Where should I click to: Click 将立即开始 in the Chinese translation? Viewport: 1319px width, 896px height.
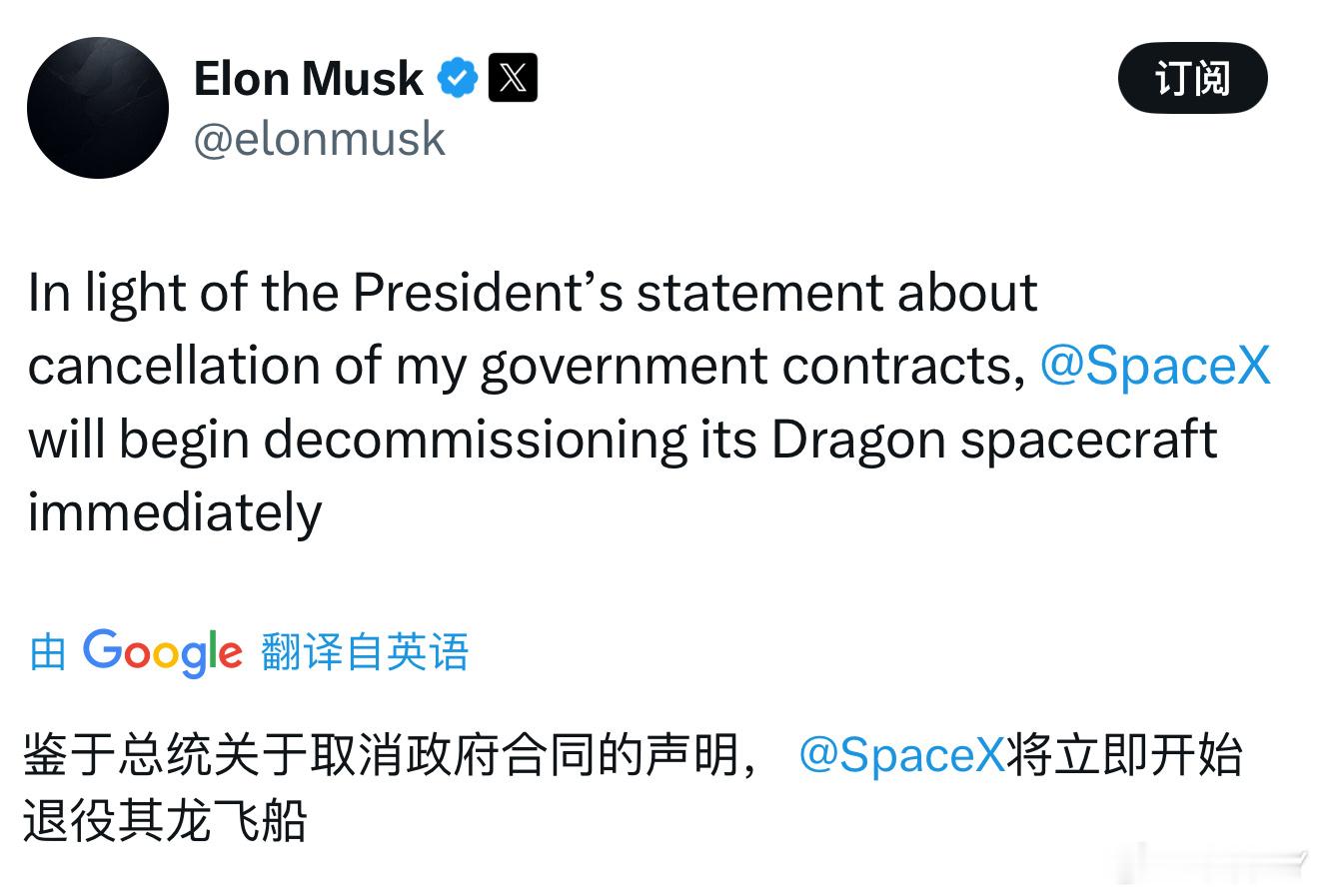[1124, 755]
